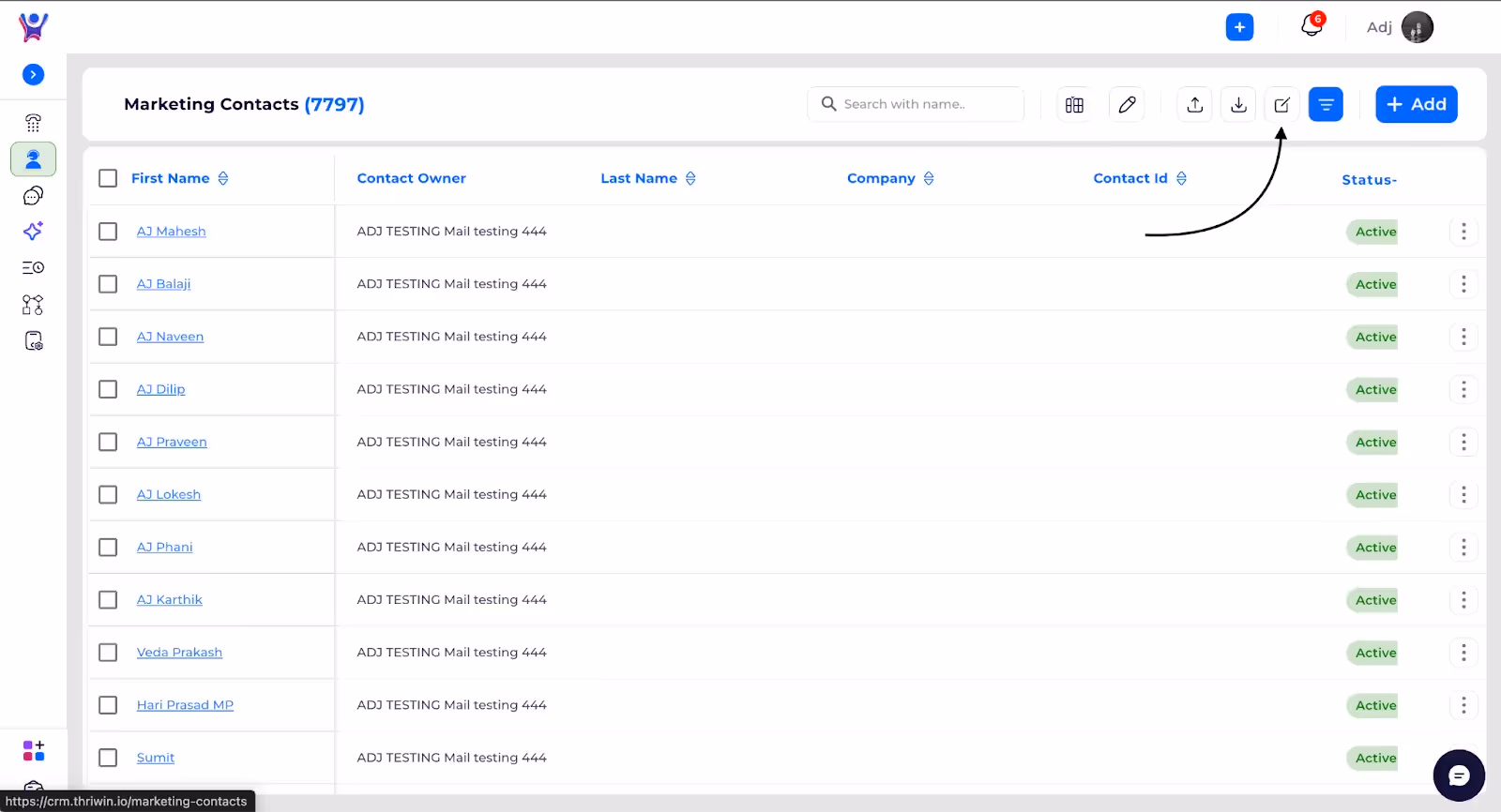The width and height of the screenshot is (1501, 812).
Task: Click the Add contact button
Action: 1417,104
